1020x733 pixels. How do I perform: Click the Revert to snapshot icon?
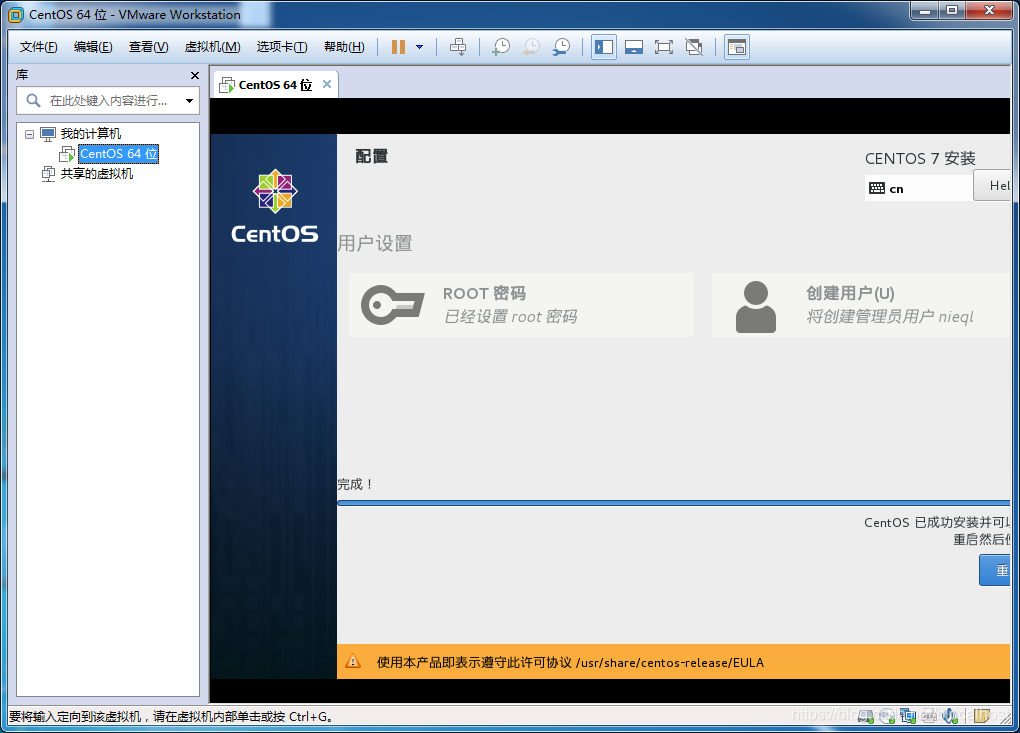coord(531,47)
